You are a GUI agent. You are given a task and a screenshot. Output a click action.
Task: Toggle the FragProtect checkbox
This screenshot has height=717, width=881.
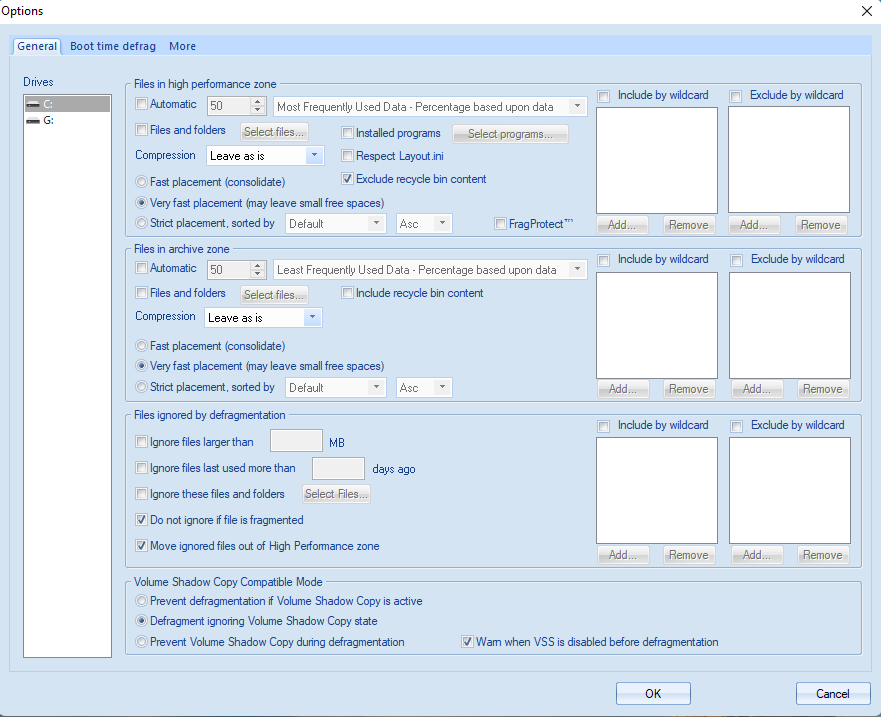[501, 224]
